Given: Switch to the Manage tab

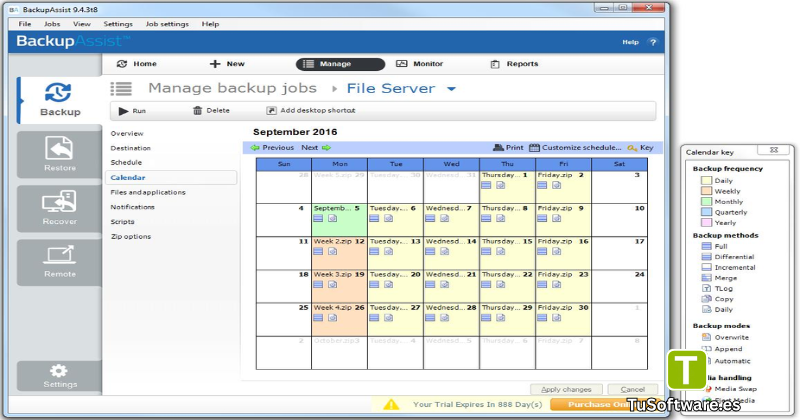Looking at the screenshot, I should (x=340, y=64).
